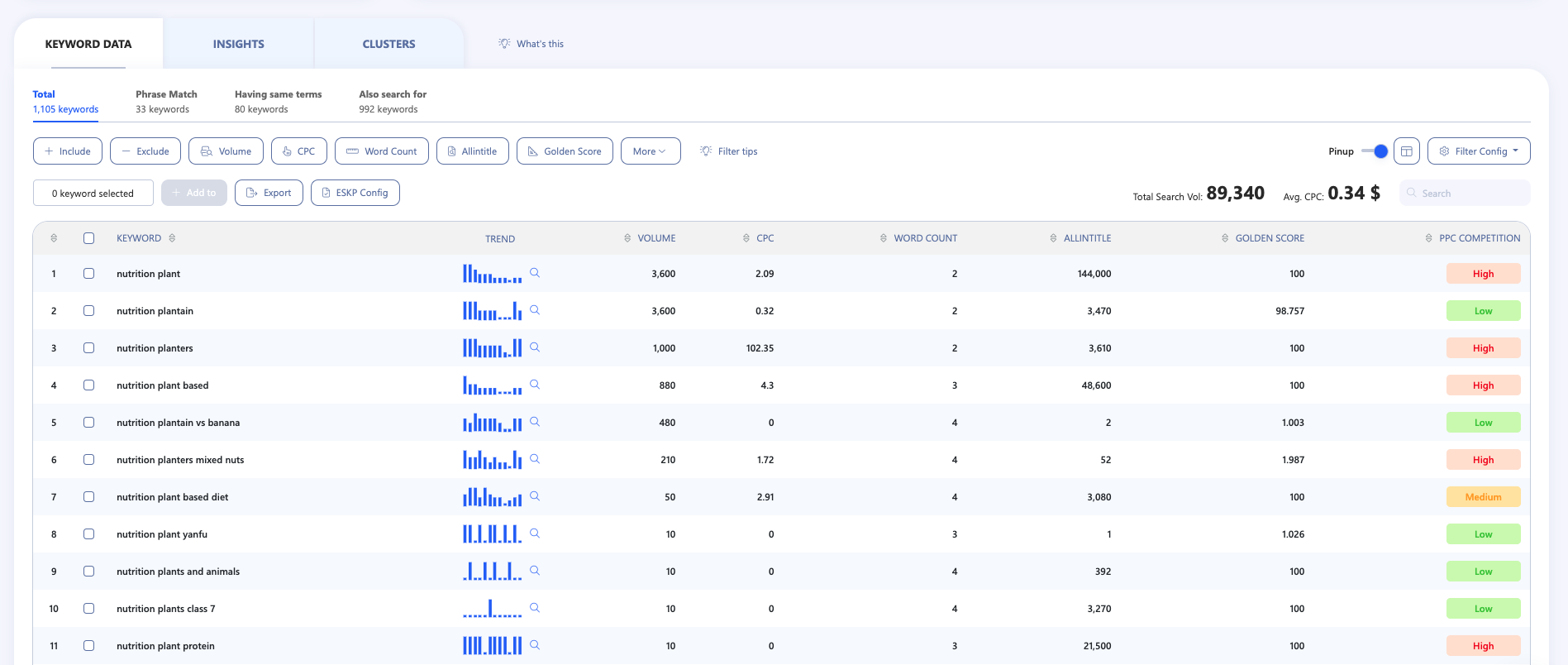Select nutrition planters row checkbox
This screenshot has width=1568, height=665.
(88, 348)
